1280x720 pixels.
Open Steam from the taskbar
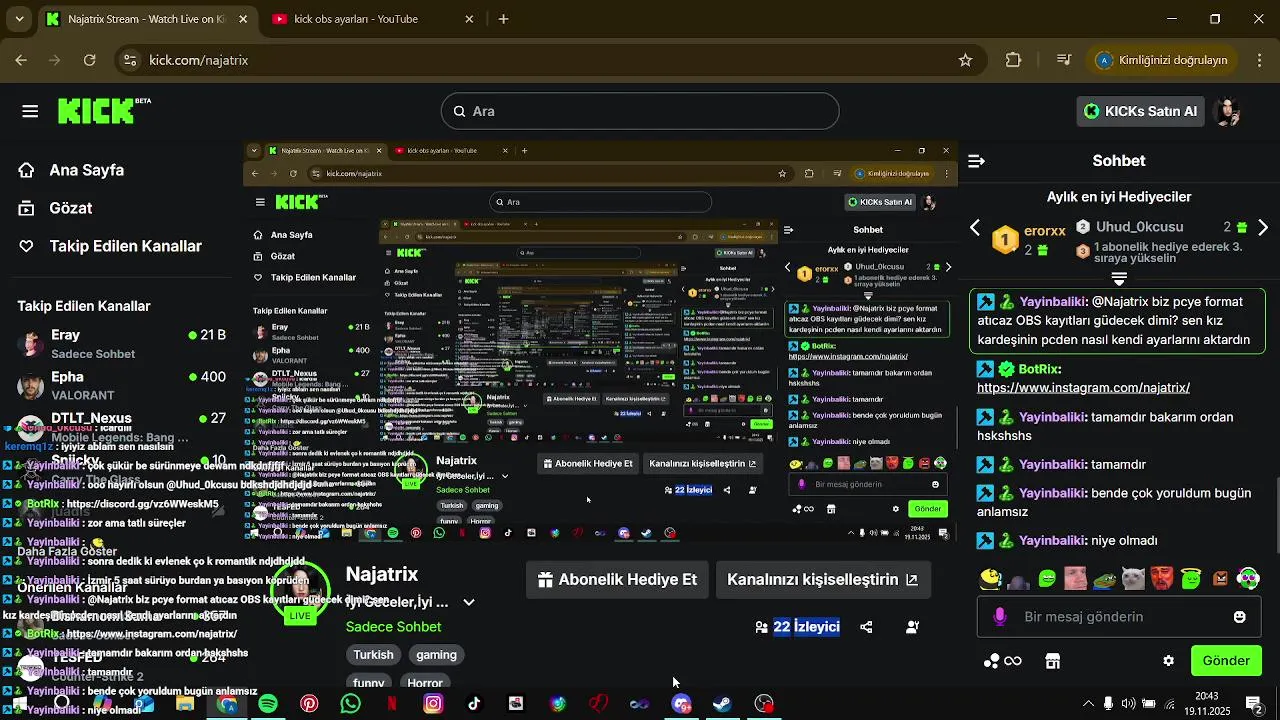coord(722,704)
